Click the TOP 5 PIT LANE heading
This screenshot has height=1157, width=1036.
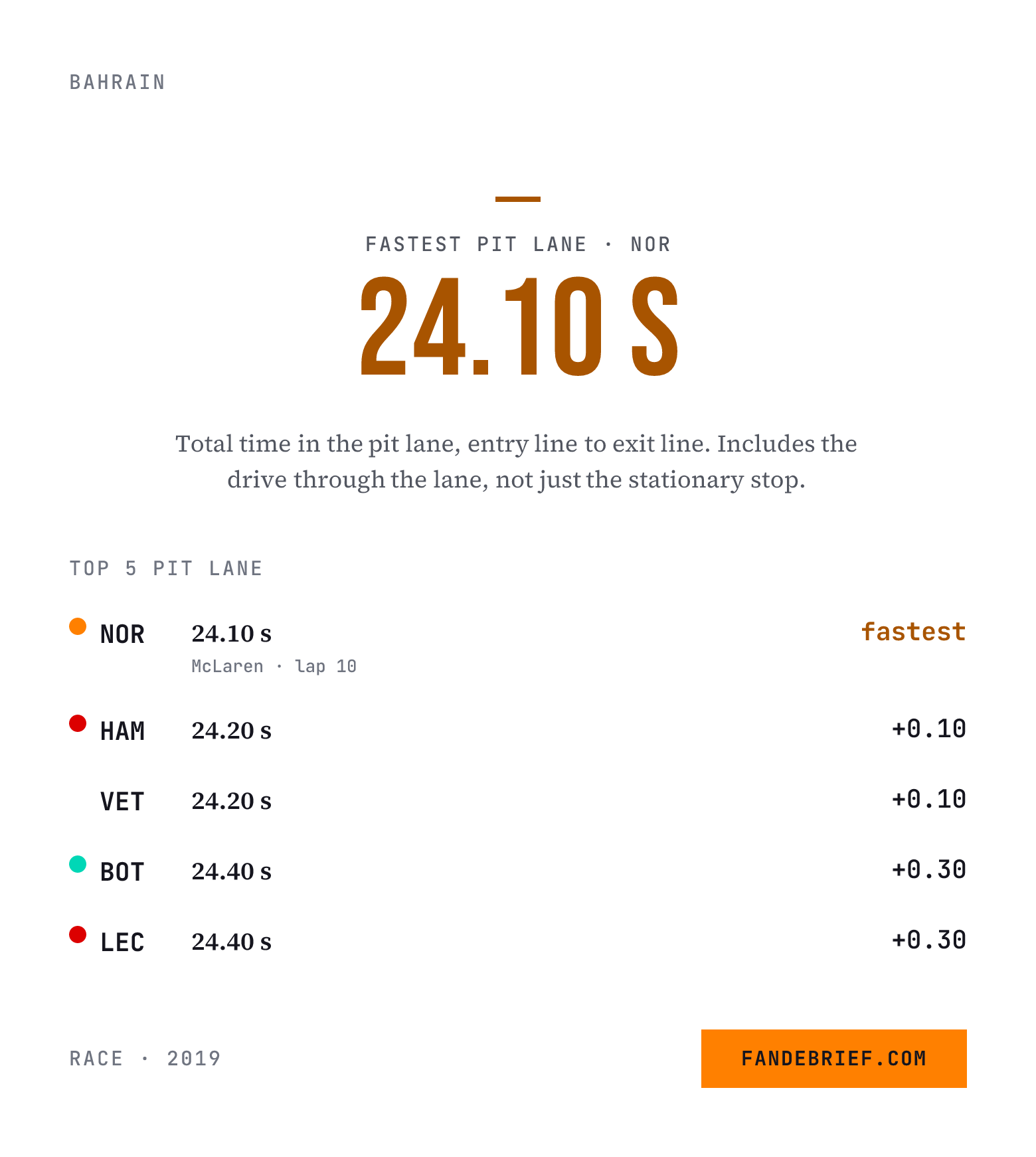pos(166,569)
